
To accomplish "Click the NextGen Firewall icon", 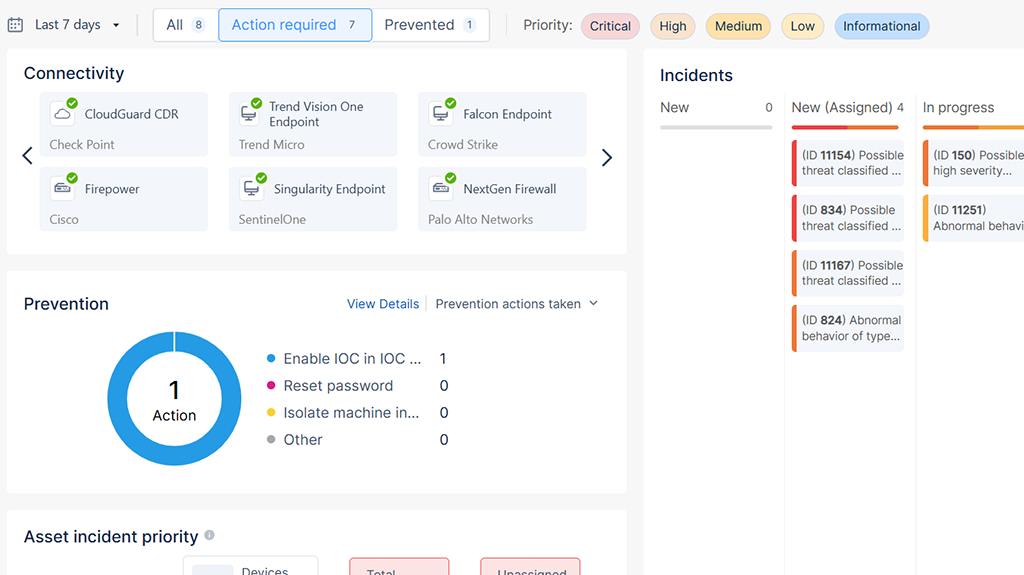I will [x=440, y=188].
